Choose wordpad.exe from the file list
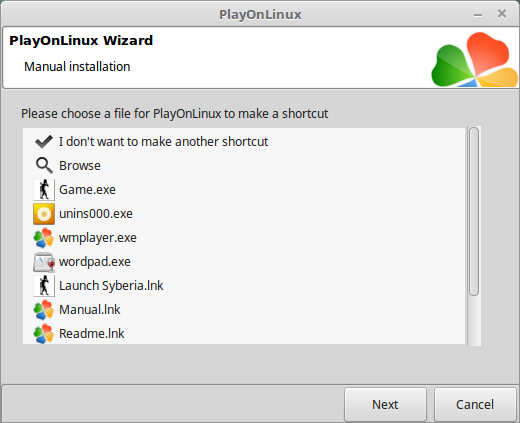Screen dimensions: 520x423 pyautogui.click(x=95, y=262)
